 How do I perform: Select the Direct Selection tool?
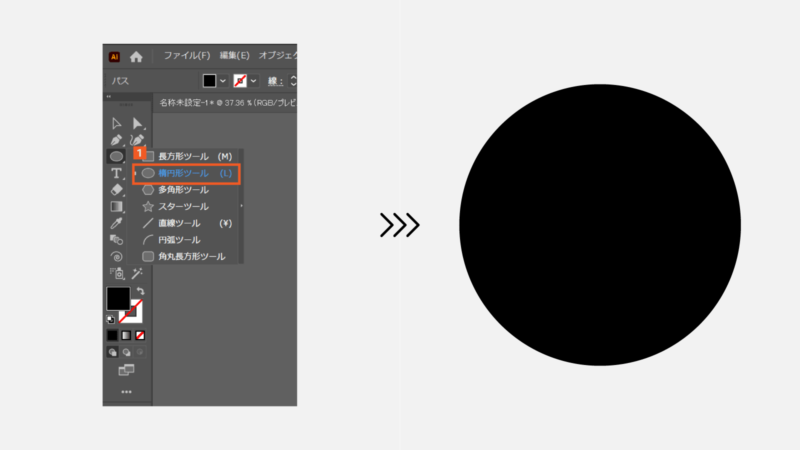(x=137, y=123)
